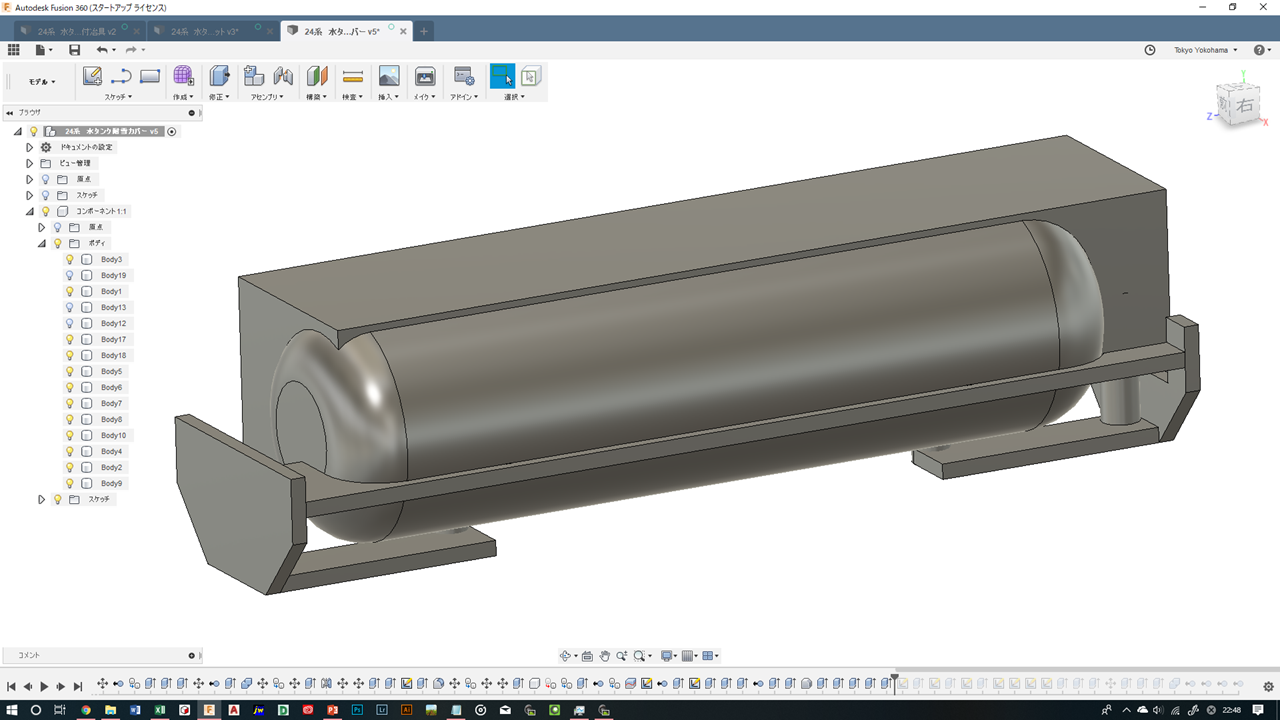Open the timeline settings gear
This screenshot has width=1280, height=720.
coord(1268,686)
